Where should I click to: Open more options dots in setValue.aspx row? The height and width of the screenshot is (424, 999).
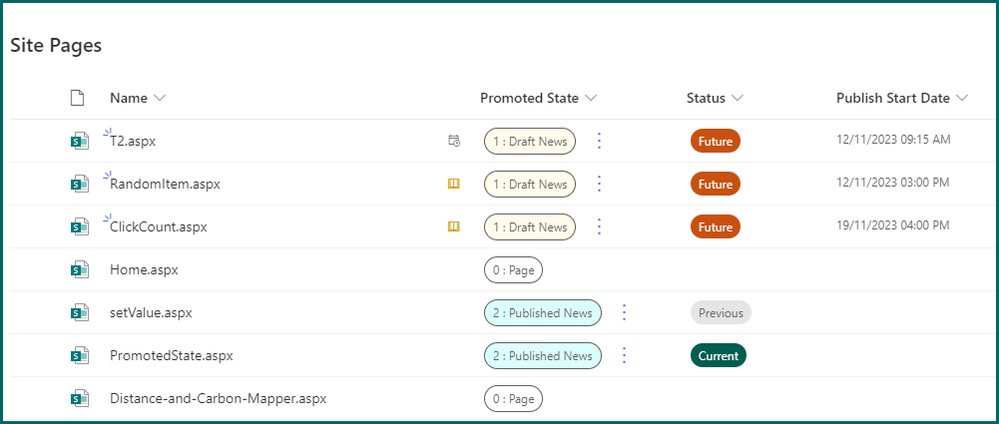point(624,313)
